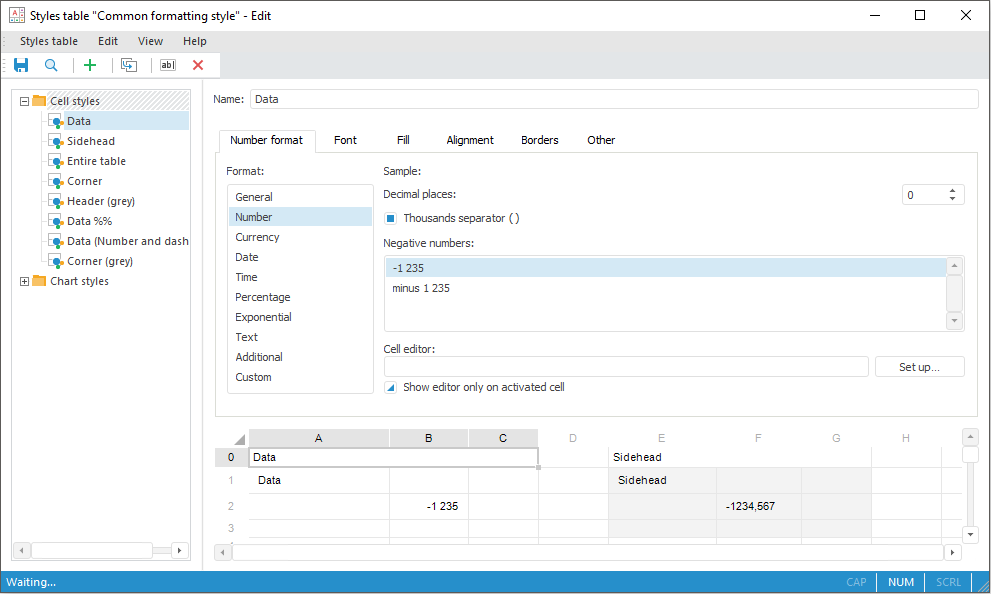Image resolution: width=991 pixels, height=594 pixels.
Task: Increase Decimal places with up arrow
Action: 952,191
